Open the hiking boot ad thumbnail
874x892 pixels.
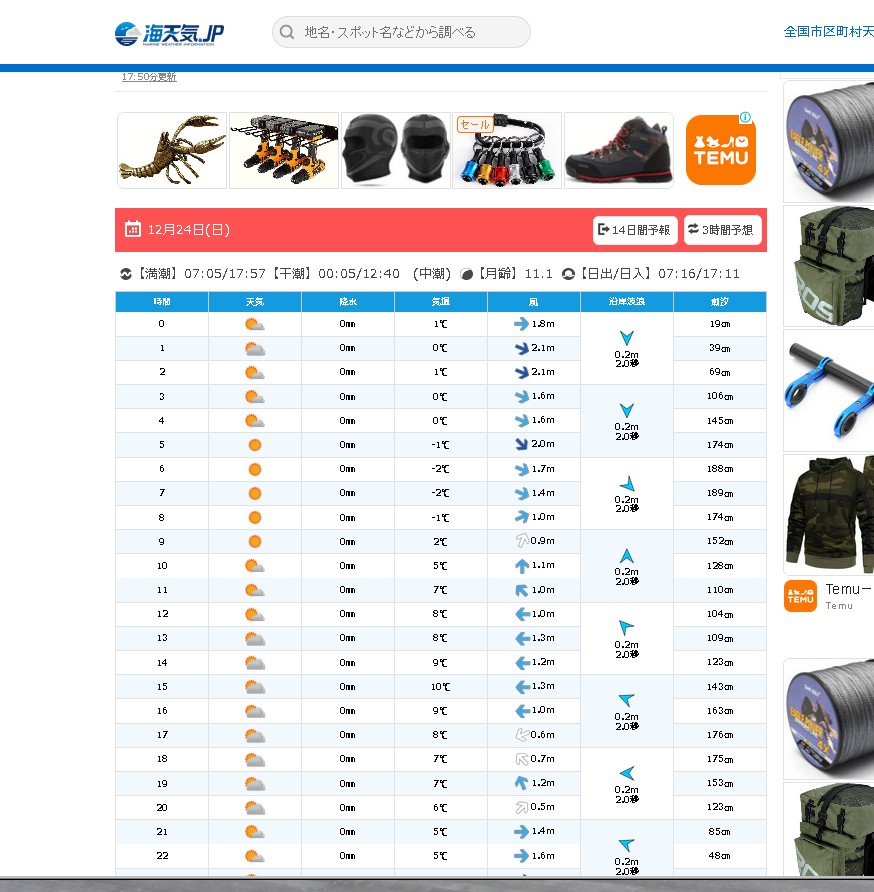(x=618, y=150)
